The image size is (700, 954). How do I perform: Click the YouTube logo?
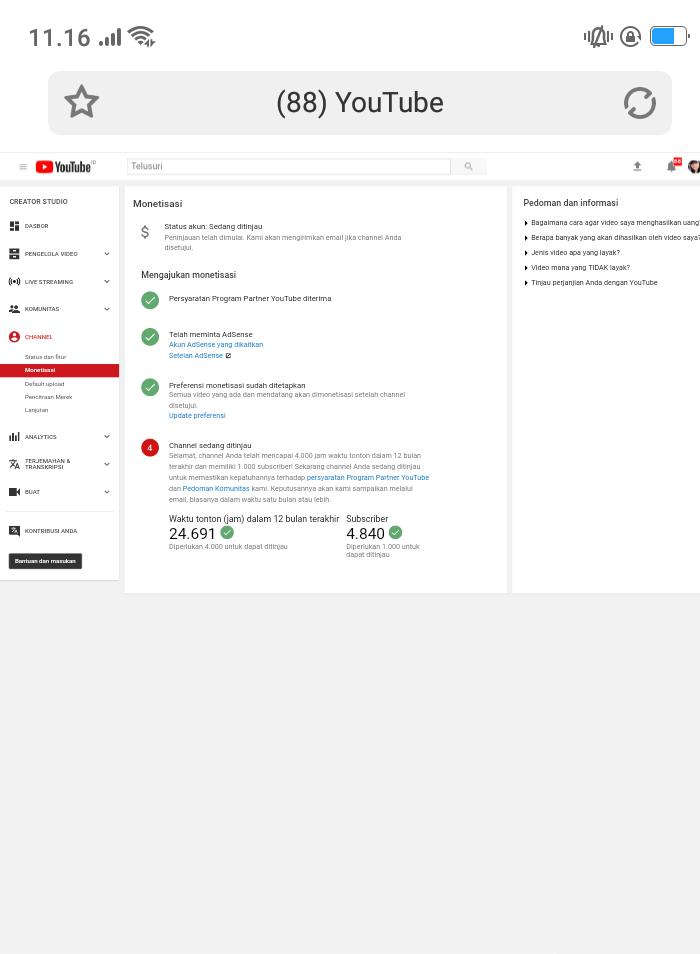pyautogui.click(x=65, y=167)
